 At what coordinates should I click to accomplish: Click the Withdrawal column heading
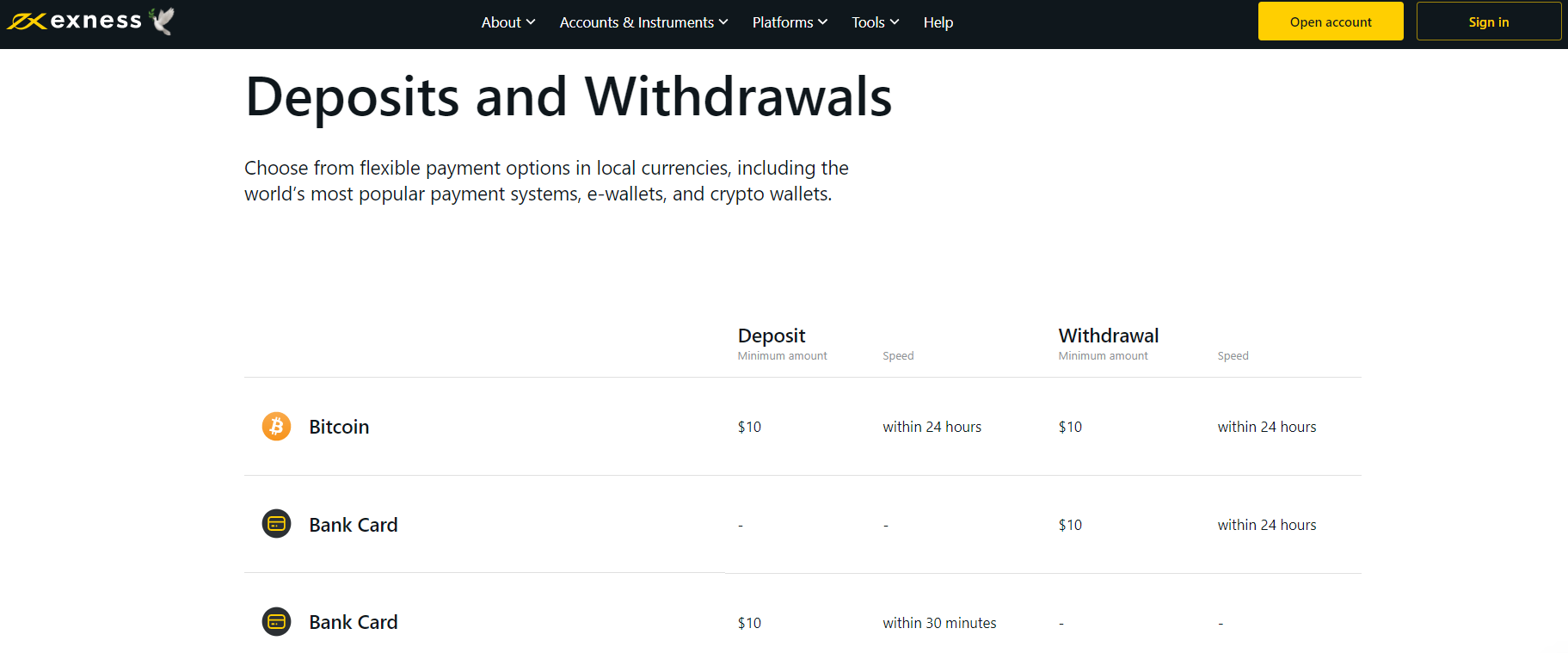[x=1109, y=336]
